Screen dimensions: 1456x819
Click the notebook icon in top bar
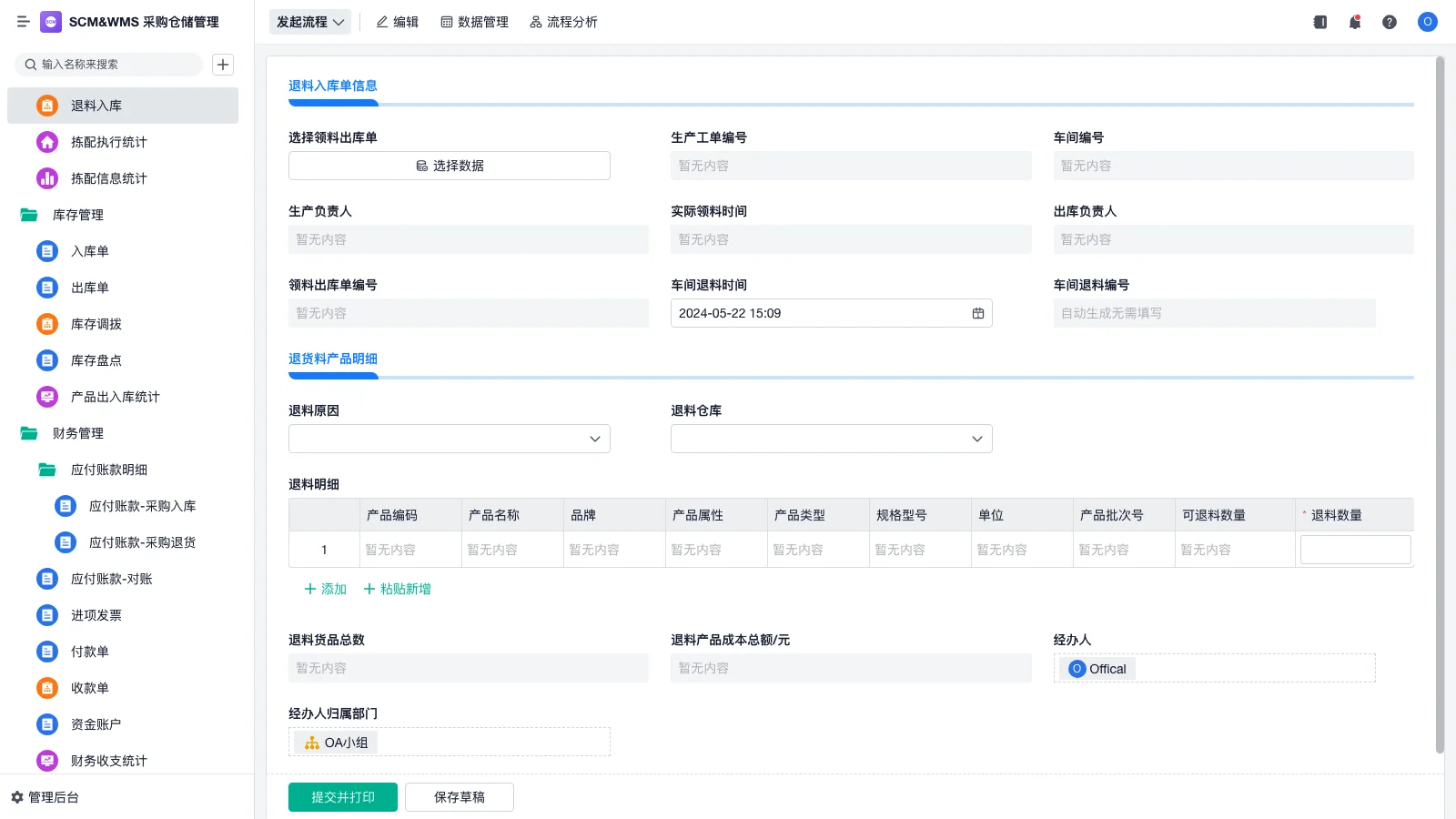point(1320,22)
